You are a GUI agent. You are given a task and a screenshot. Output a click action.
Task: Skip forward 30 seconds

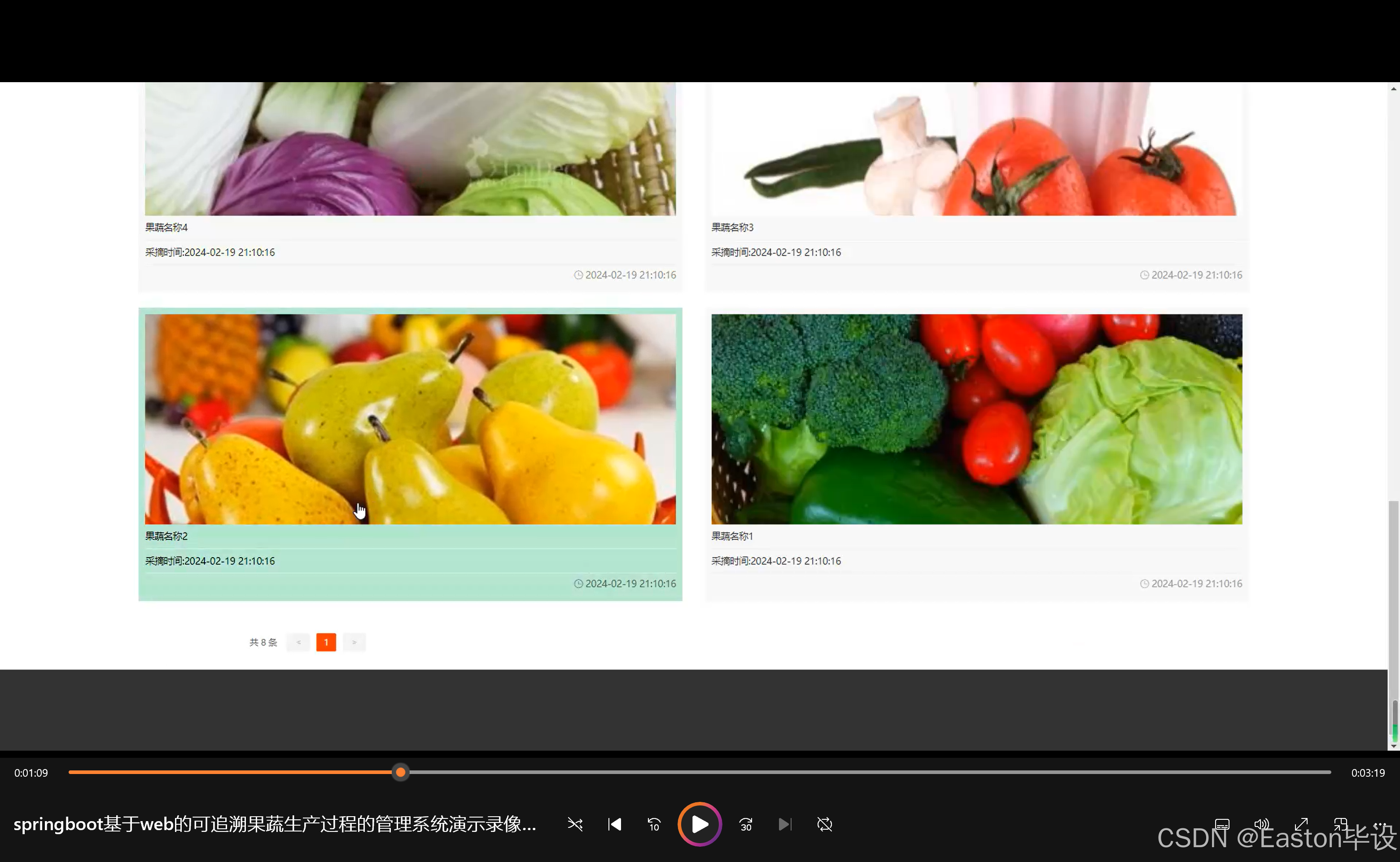[746, 824]
